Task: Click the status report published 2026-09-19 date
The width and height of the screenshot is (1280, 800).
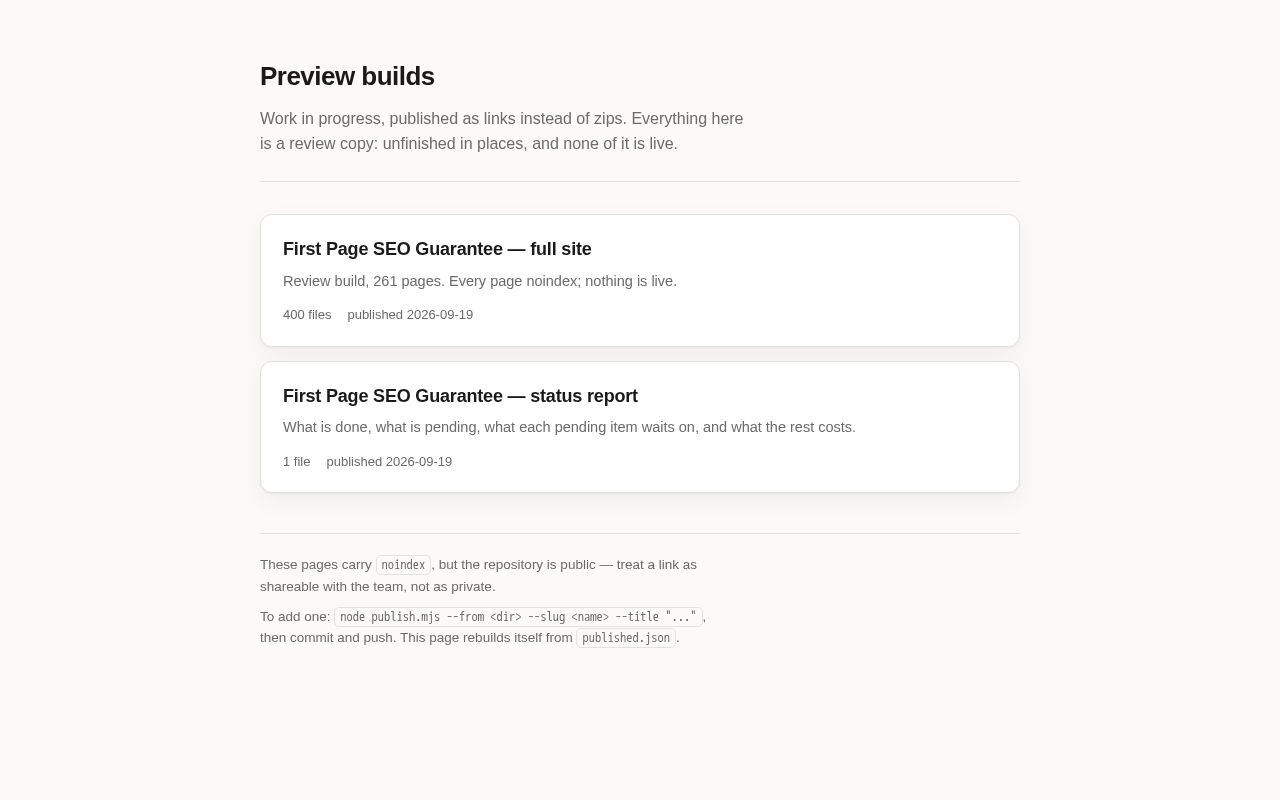Action: click(389, 462)
